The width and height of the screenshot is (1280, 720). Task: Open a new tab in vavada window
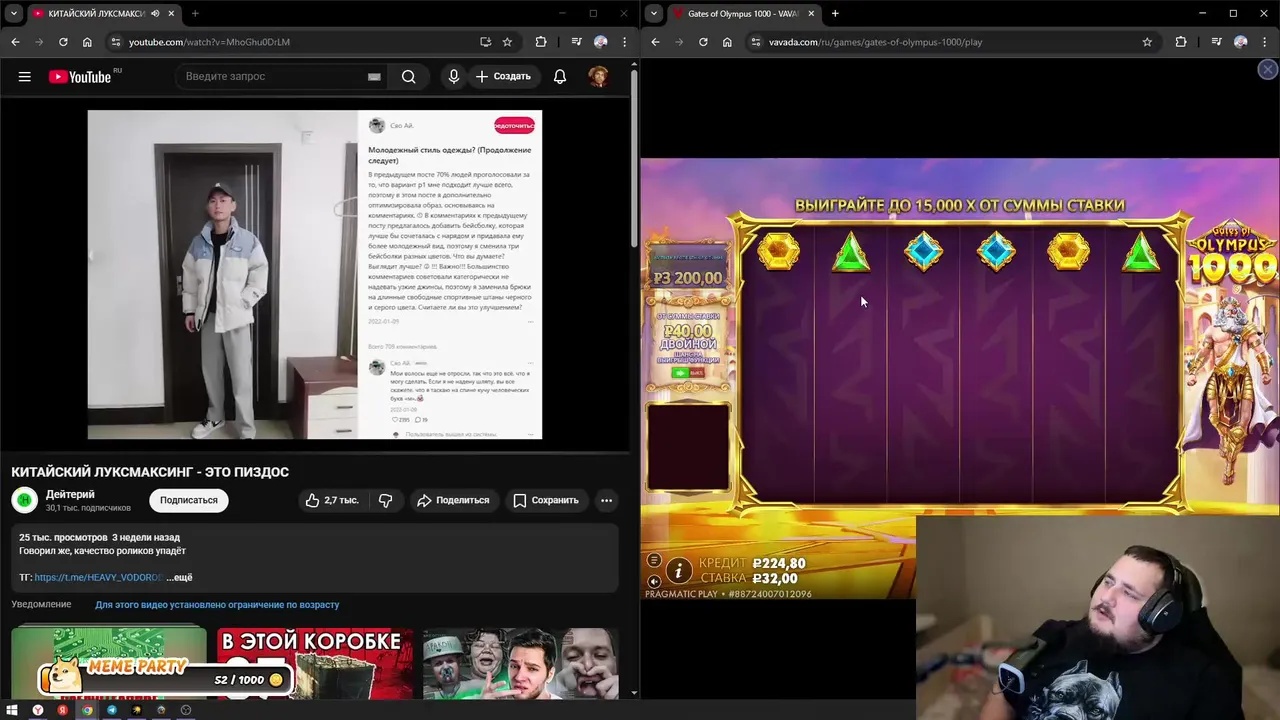(835, 14)
